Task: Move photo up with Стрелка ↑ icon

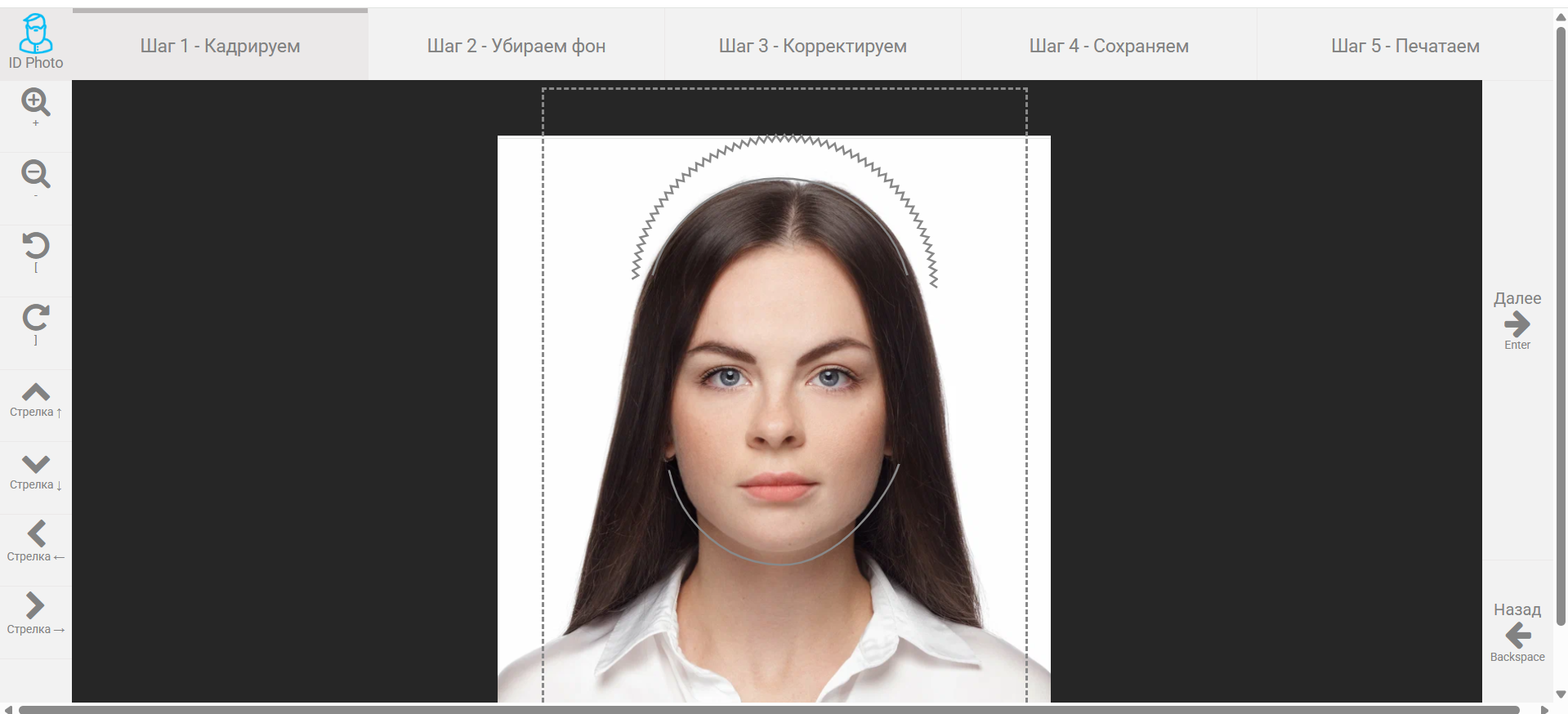Action: tap(35, 393)
